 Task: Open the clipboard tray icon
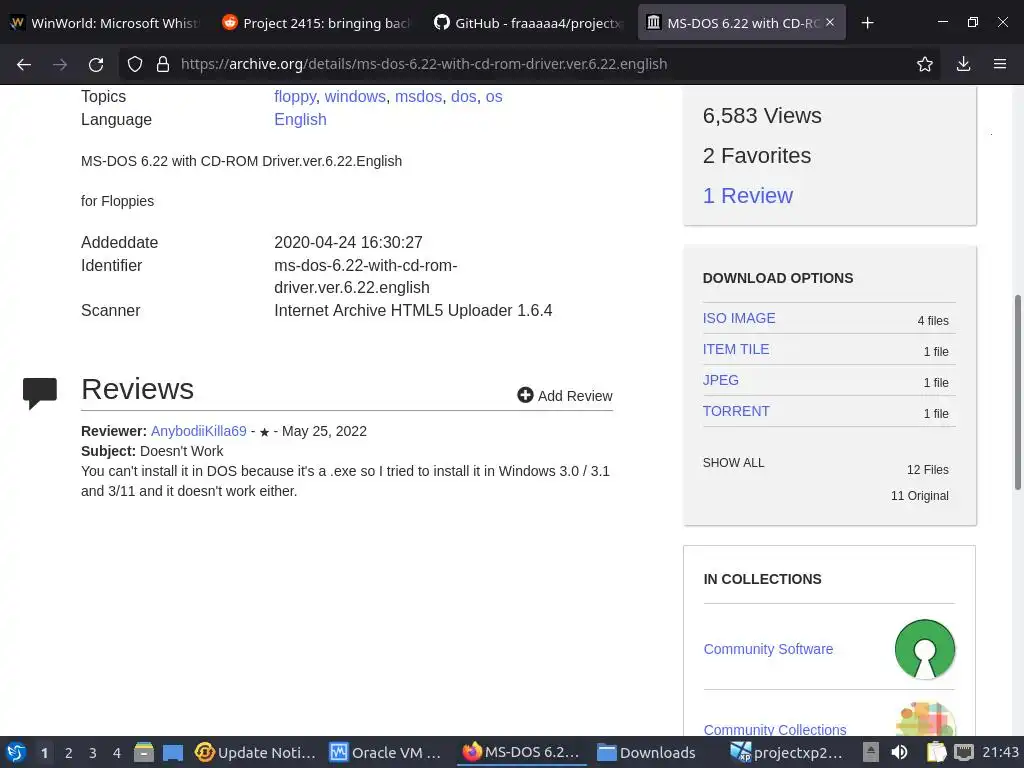coord(936,752)
